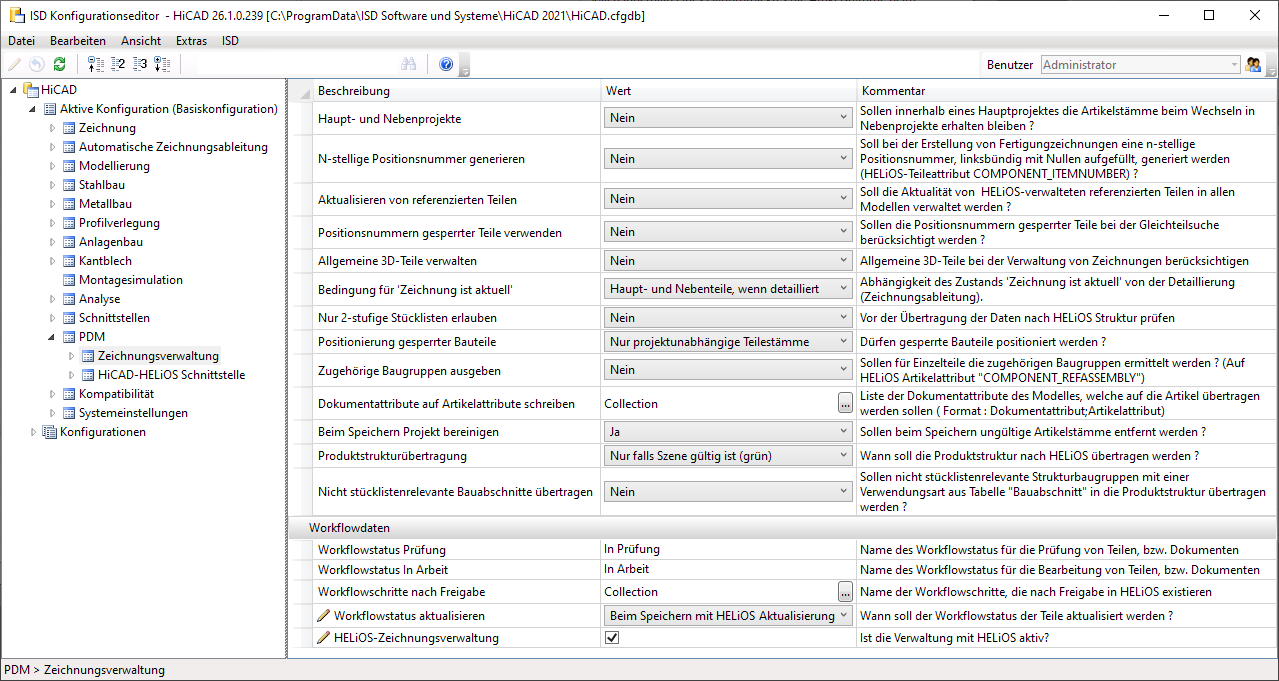Open the Beim Speichern Projekt bereinigen dropdown

pyautogui.click(x=728, y=432)
